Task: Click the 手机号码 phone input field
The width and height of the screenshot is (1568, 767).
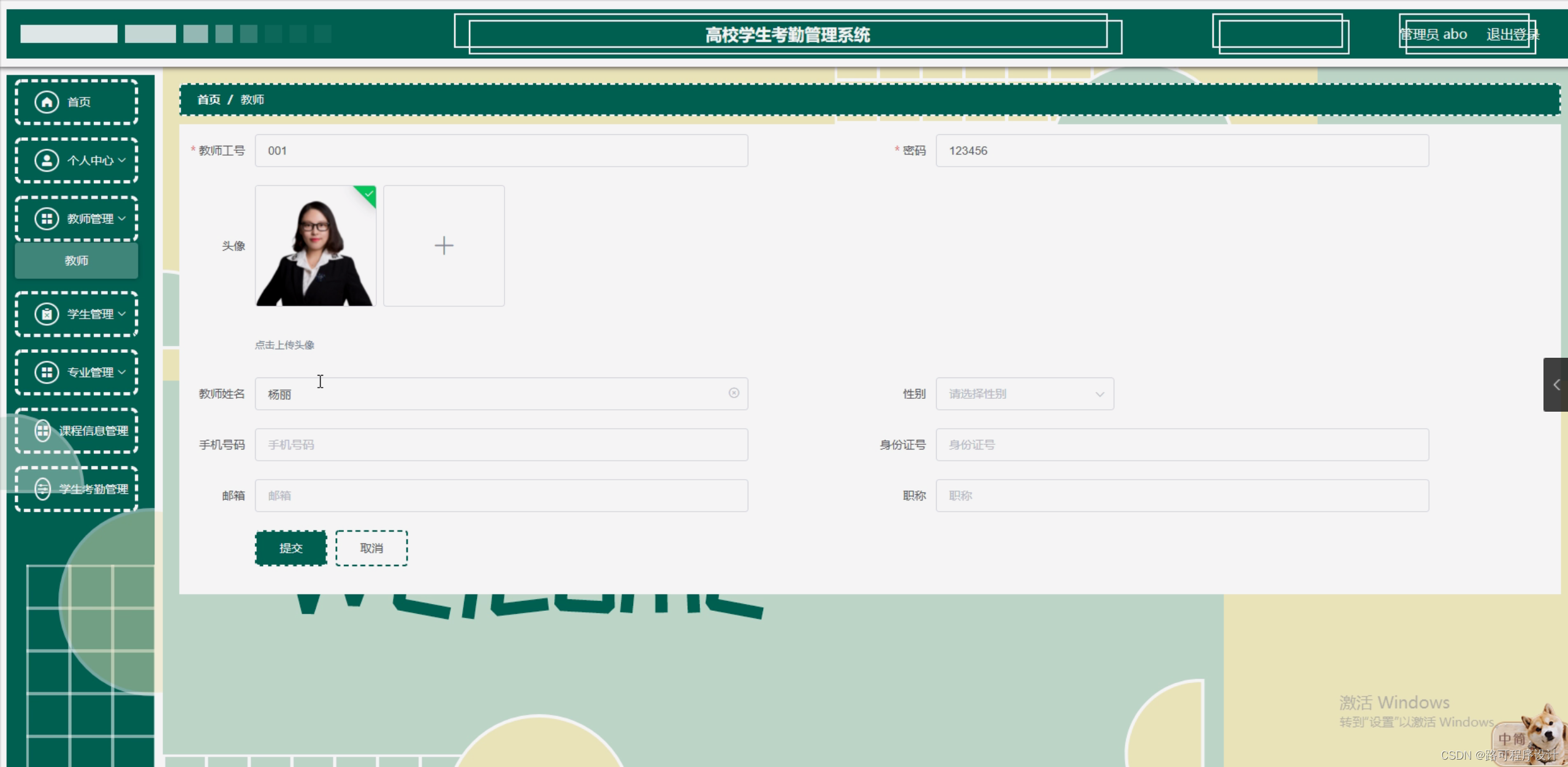Action: click(x=500, y=444)
